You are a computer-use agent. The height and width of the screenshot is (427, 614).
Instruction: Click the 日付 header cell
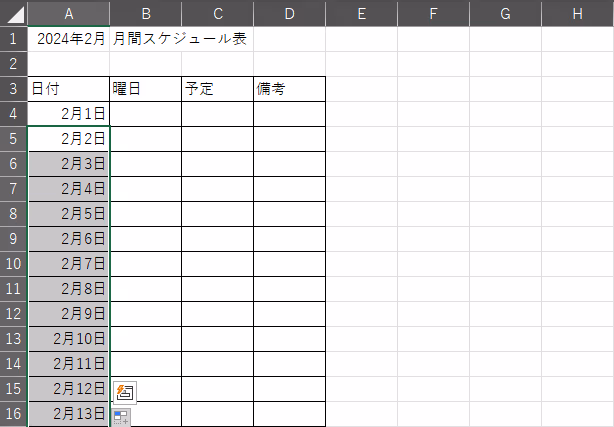coord(69,89)
